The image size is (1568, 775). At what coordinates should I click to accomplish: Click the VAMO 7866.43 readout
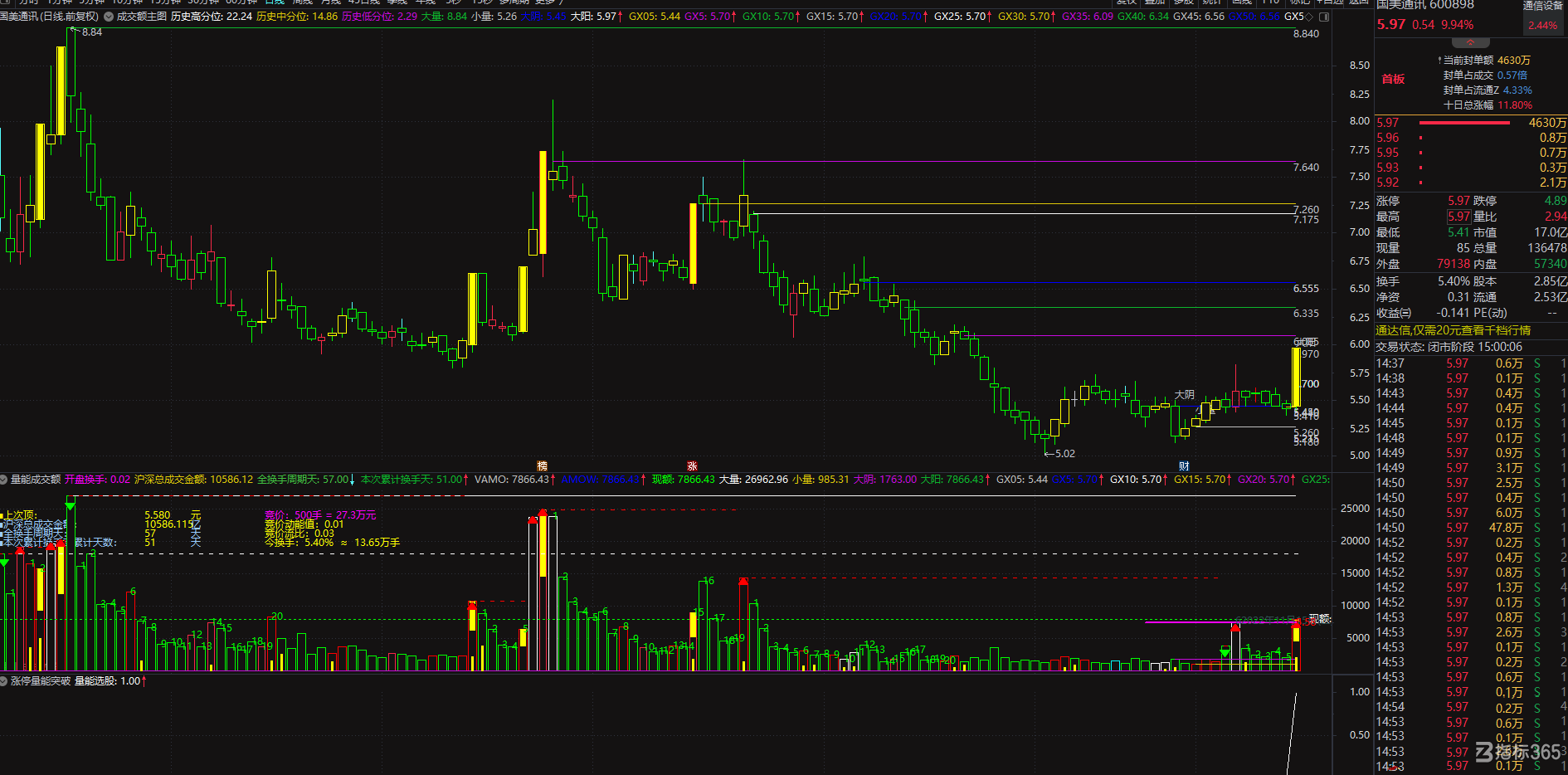(512, 480)
